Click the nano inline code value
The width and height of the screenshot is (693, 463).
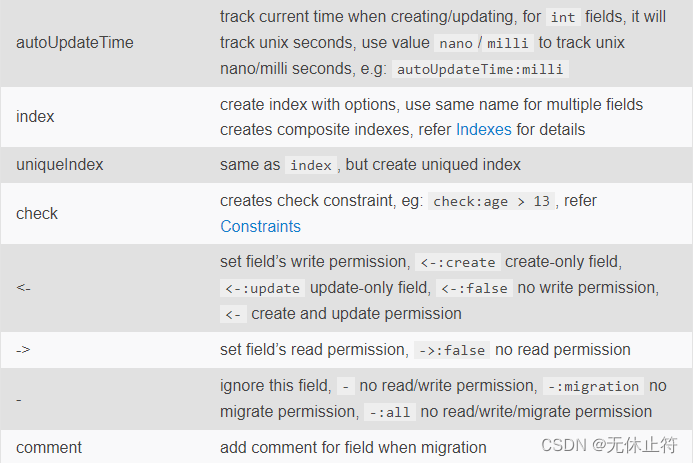(x=456, y=43)
